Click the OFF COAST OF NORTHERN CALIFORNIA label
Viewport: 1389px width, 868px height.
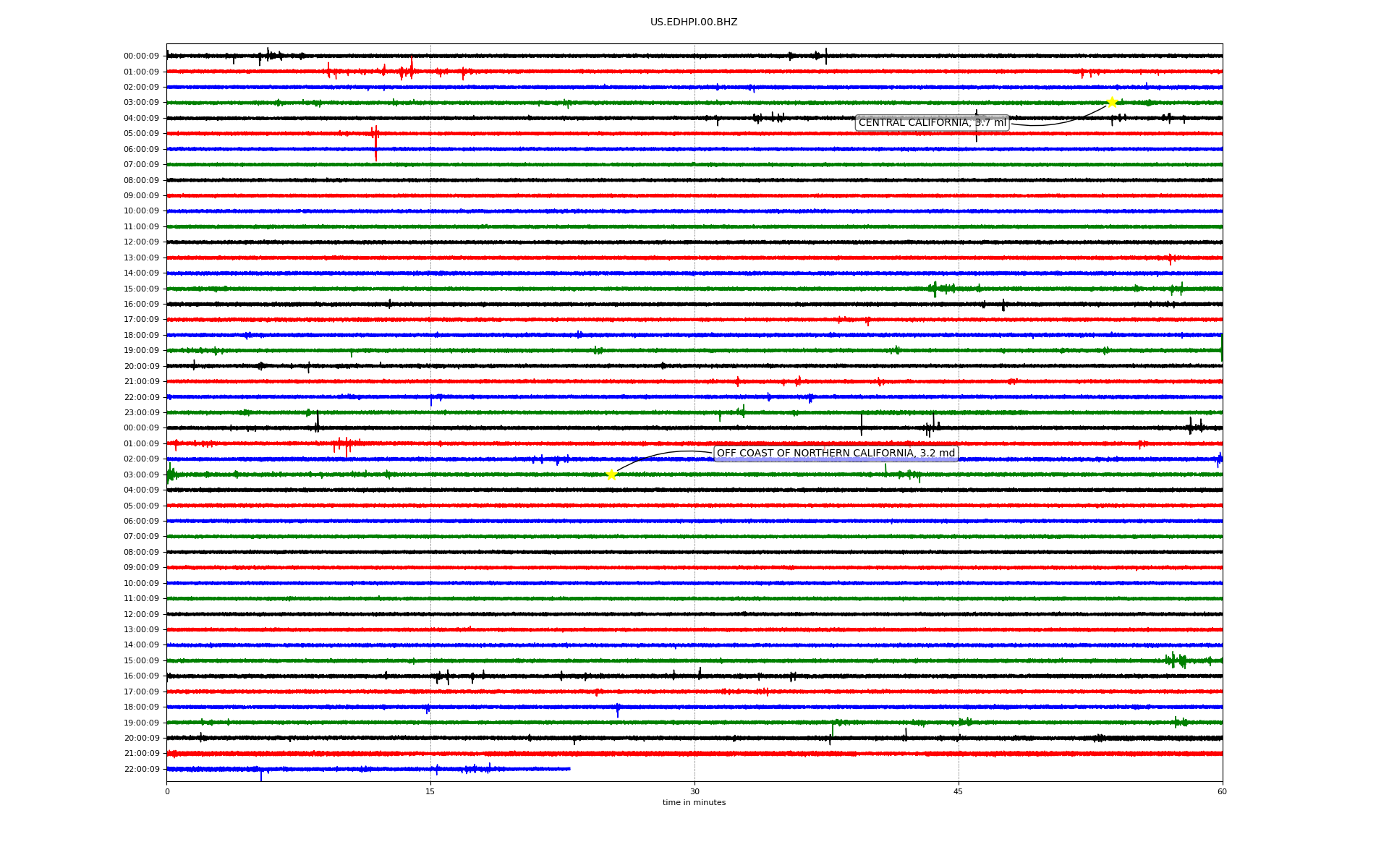pyautogui.click(x=836, y=454)
